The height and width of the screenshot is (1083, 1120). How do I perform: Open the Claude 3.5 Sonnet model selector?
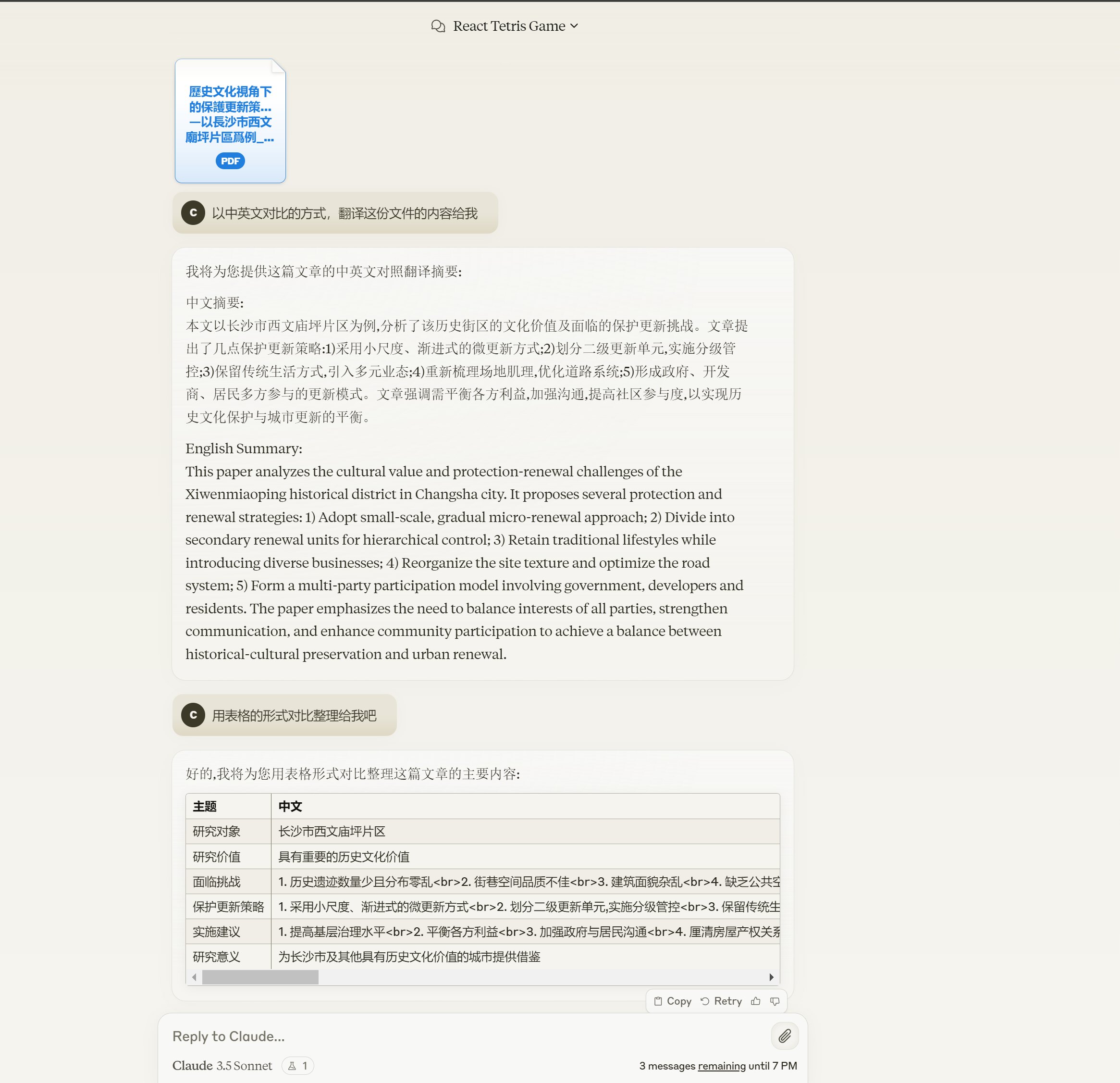click(222, 1066)
